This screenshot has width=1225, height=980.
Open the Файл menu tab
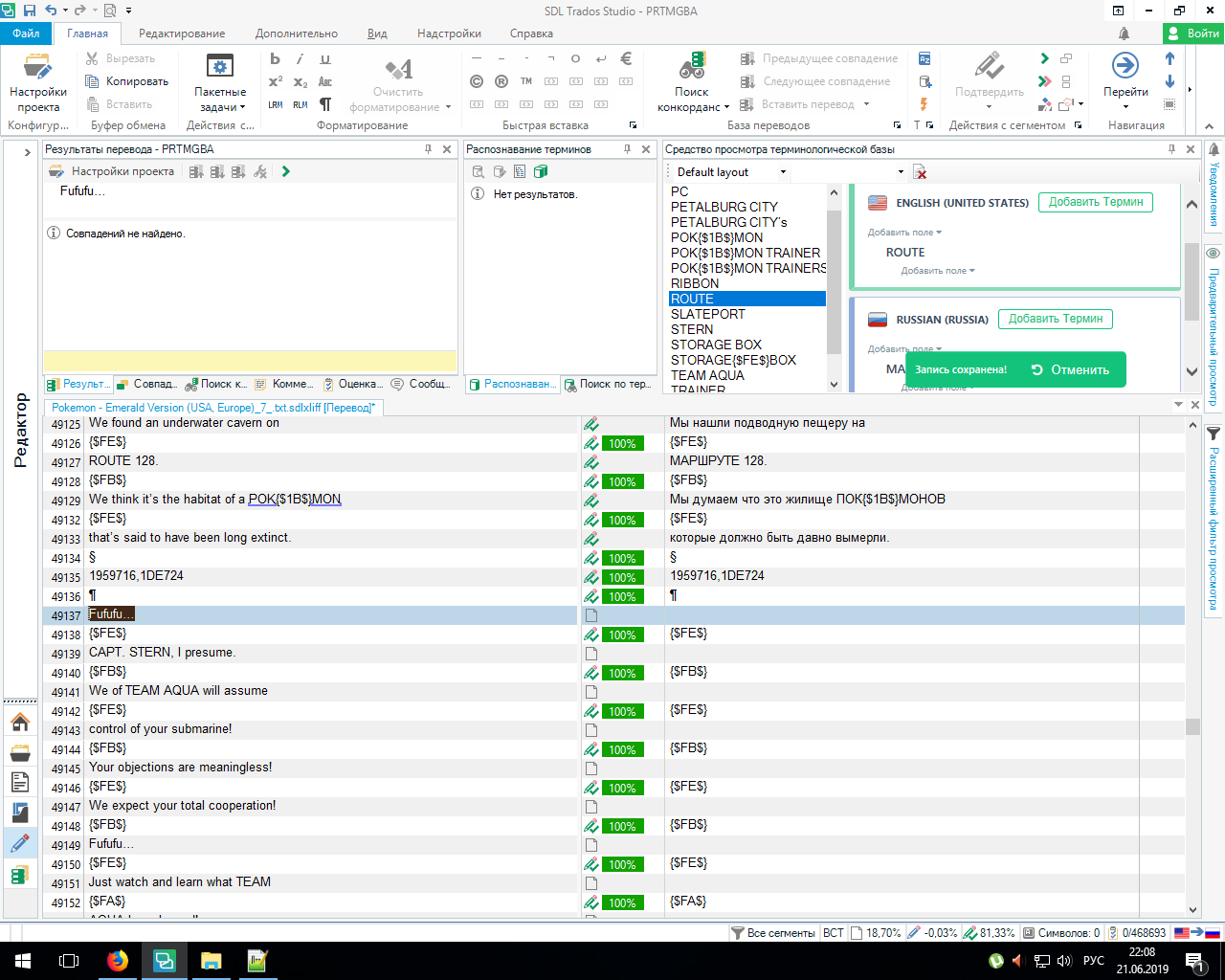(26, 33)
